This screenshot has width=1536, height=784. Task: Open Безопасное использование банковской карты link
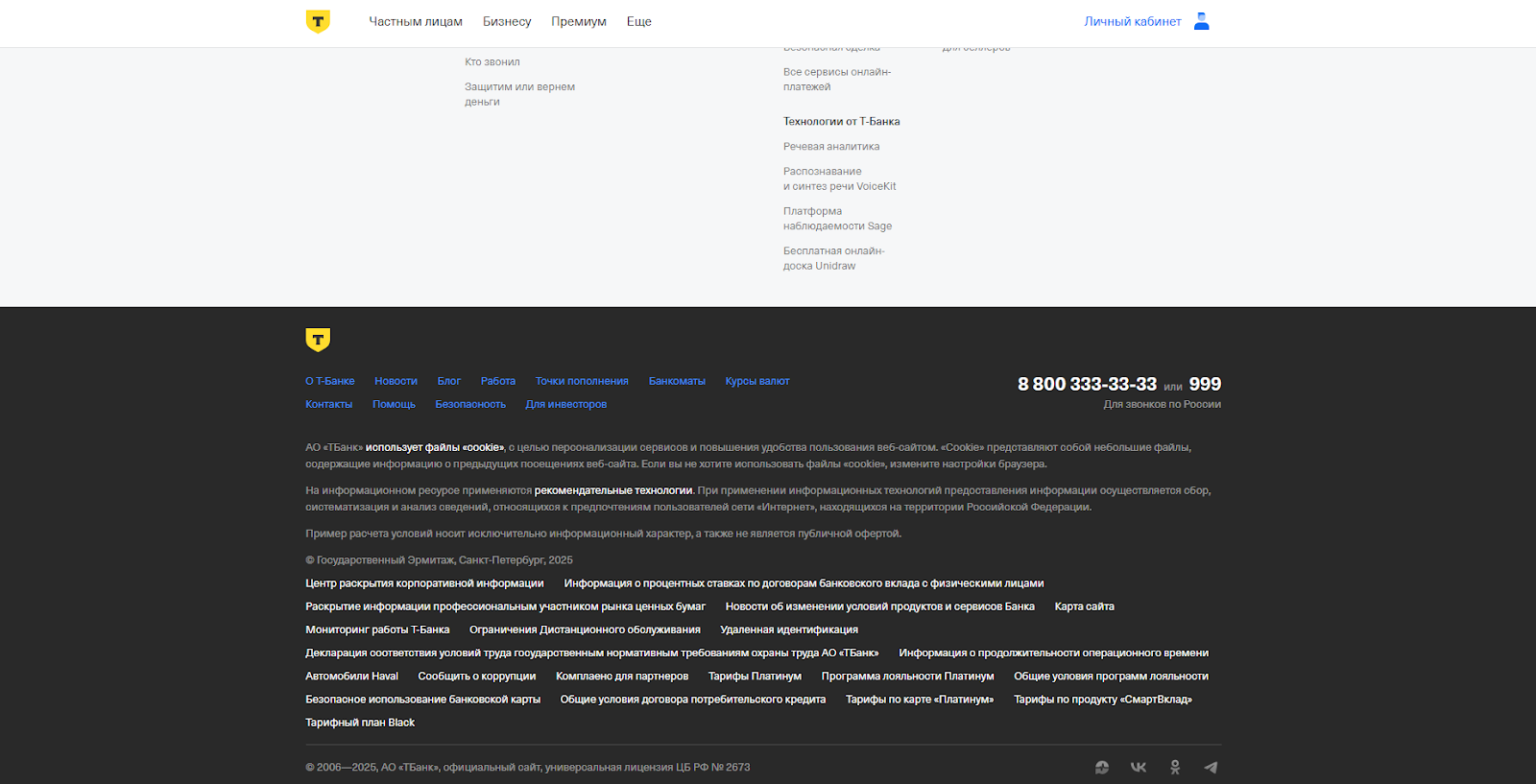click(x=423, y=699)
